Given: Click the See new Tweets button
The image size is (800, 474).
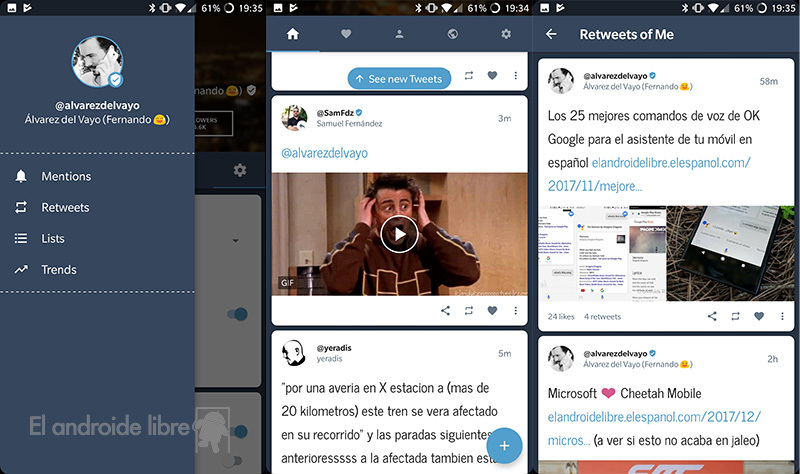Looking at the screenshot, I should (399, 79).
